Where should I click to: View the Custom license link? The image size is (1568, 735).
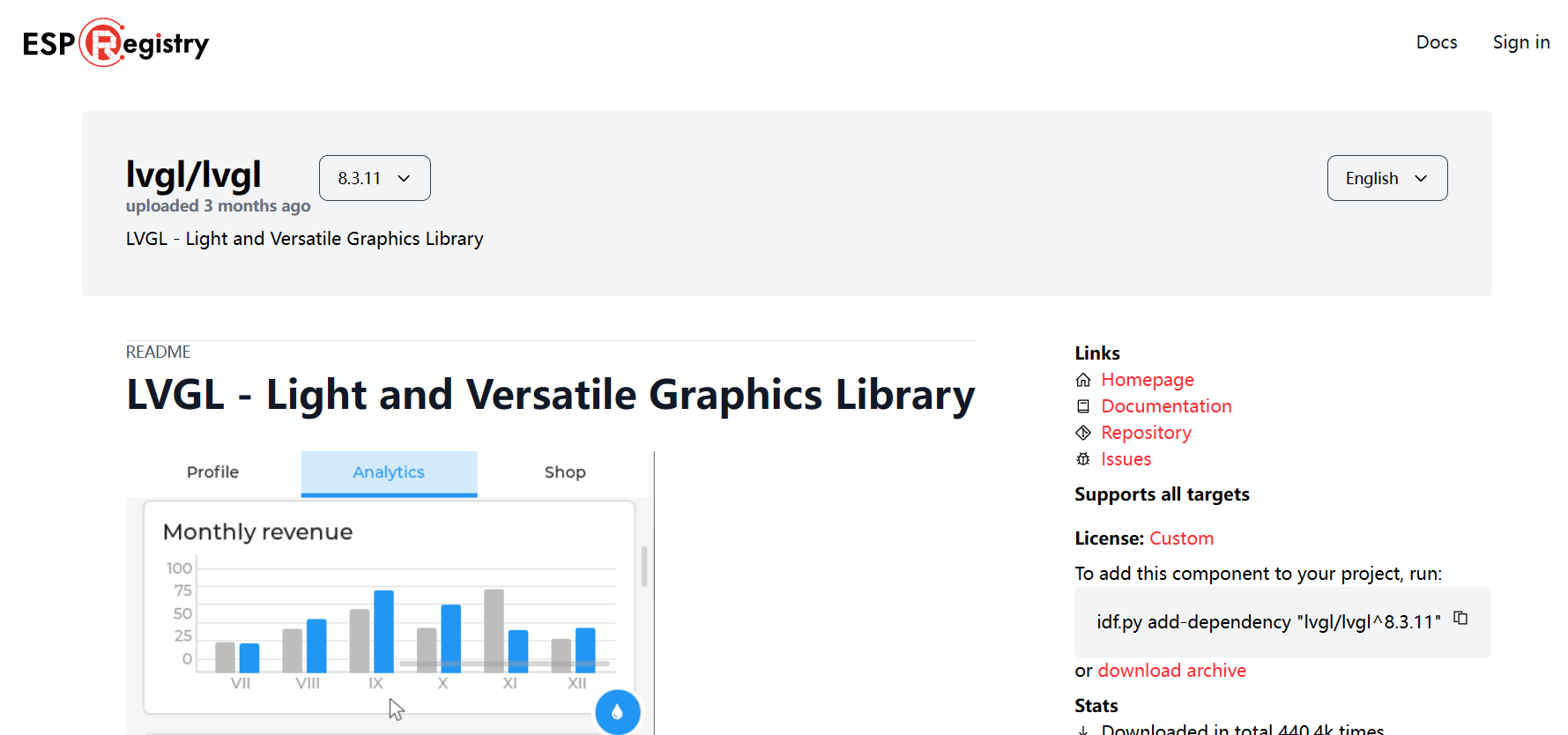(x=1181, y=538)
